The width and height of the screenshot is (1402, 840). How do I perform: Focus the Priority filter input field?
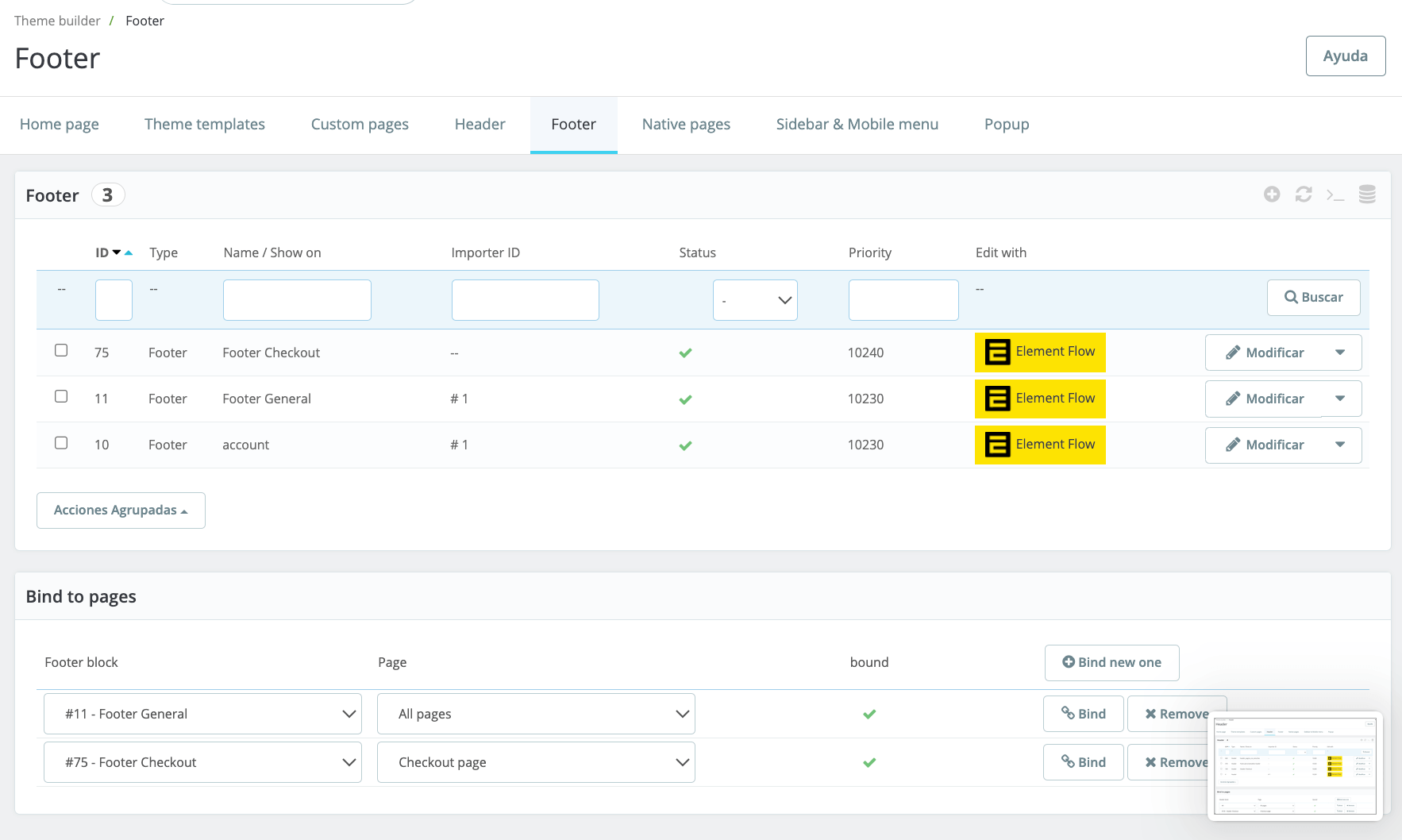pyautogui.click(x=903, y=300)
